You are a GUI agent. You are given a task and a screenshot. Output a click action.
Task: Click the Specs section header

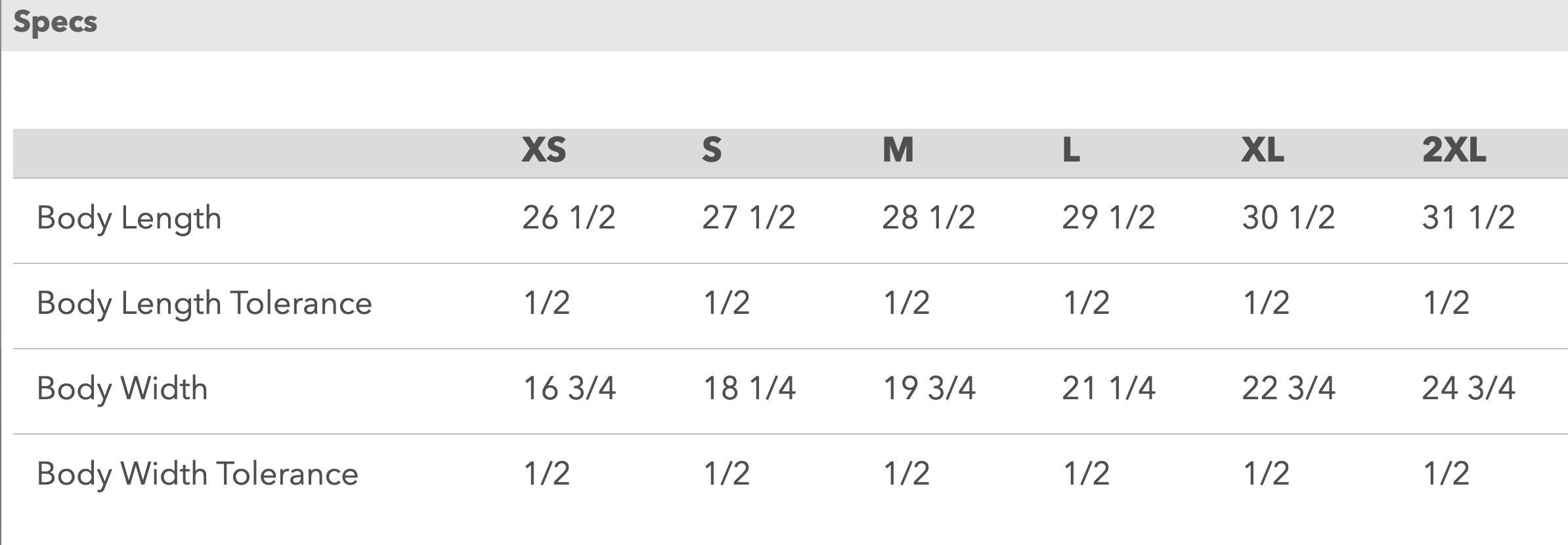[x=55, y=23]
